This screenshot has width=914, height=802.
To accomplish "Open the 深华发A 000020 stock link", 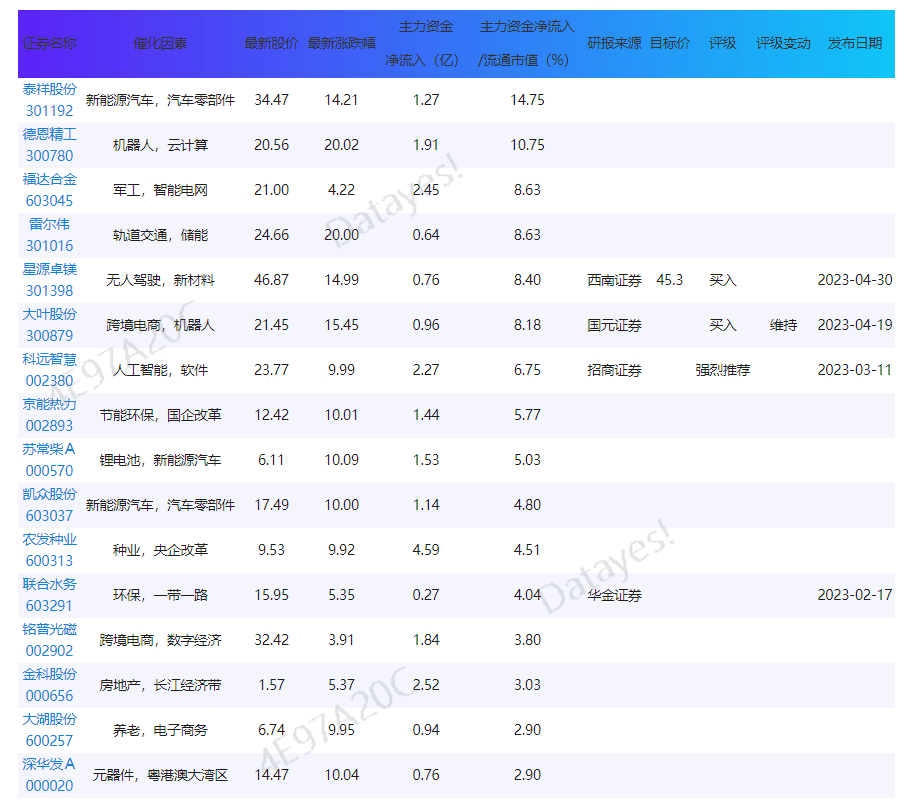I will (50, 775).
